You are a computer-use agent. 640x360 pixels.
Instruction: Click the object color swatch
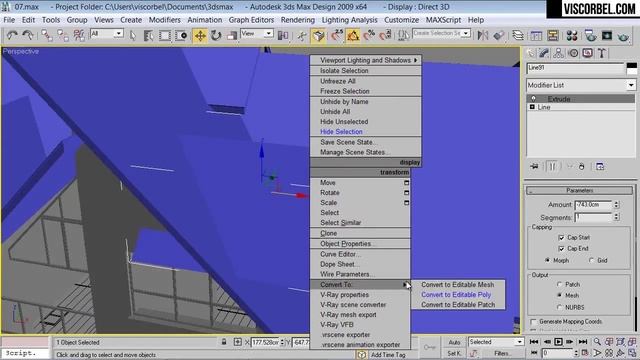[x=631, y=68]
